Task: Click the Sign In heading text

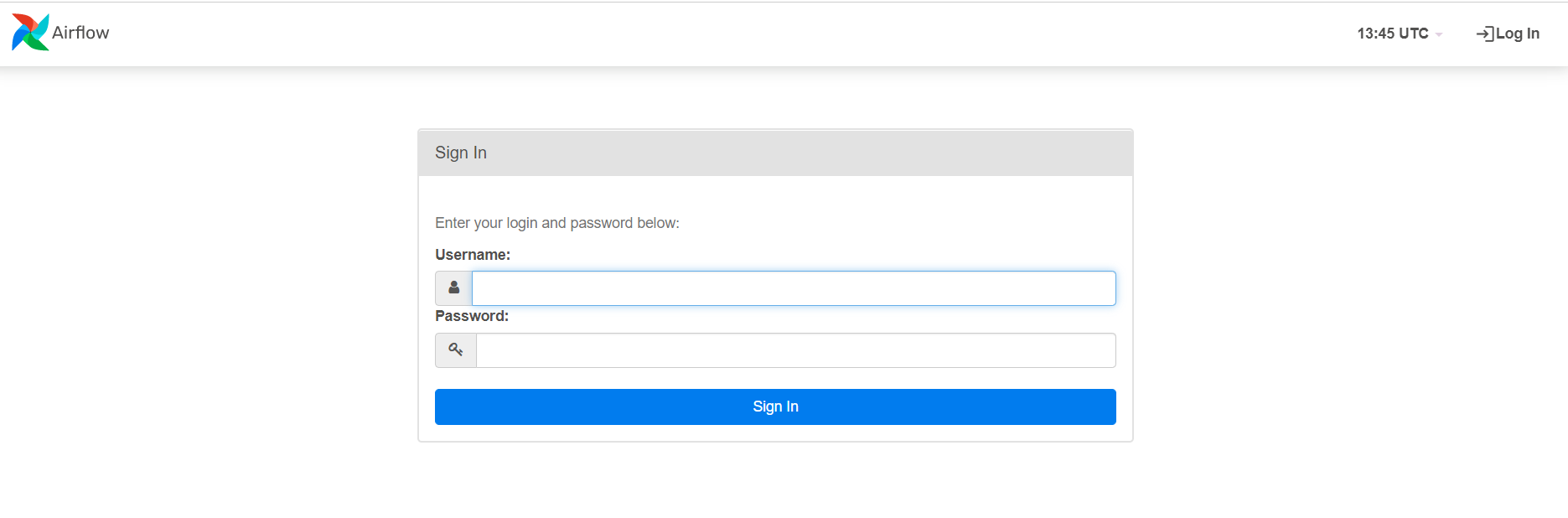Action: (461, 153)
